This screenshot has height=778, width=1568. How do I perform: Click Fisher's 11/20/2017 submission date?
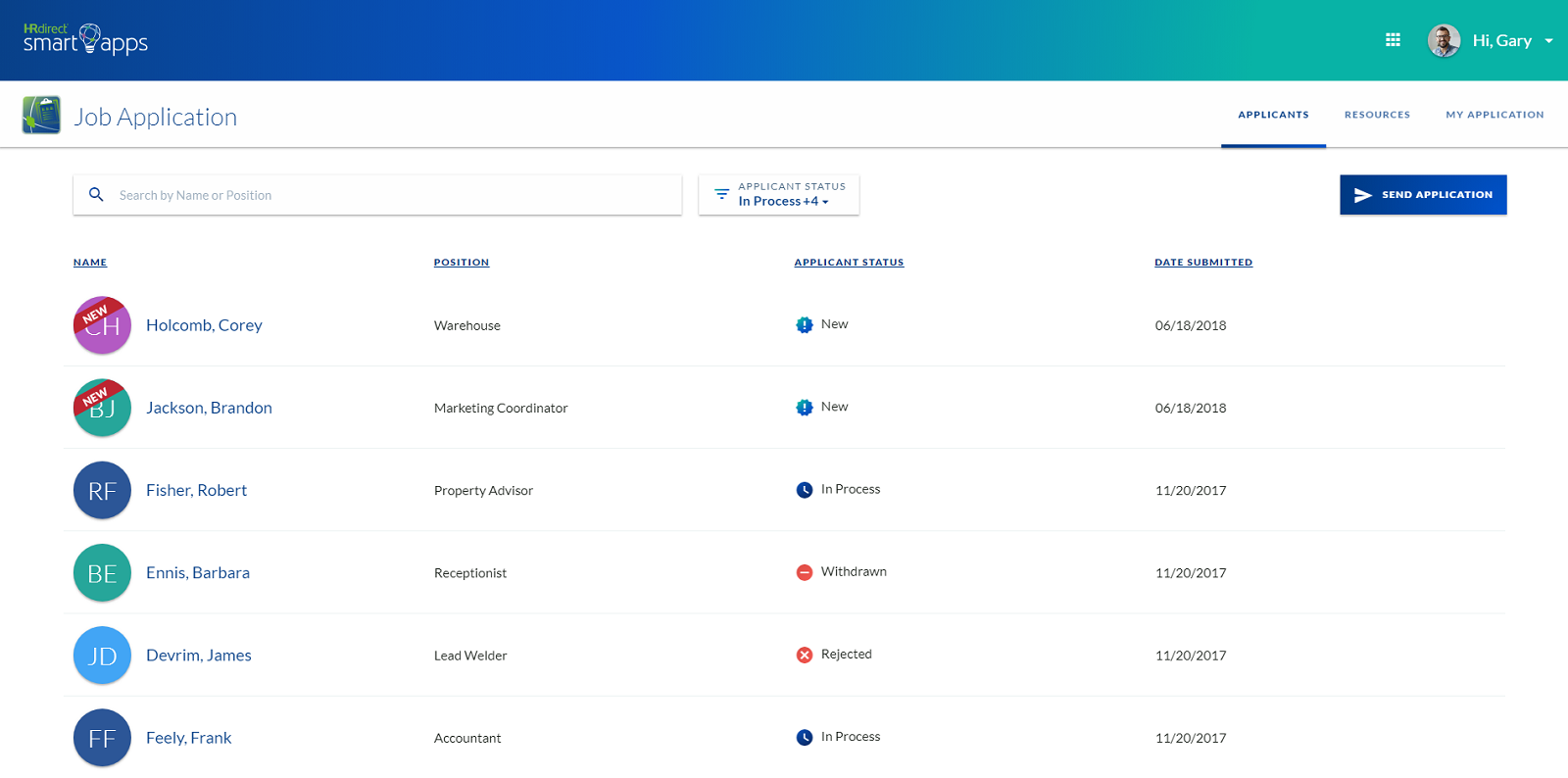click(1191, 490)
